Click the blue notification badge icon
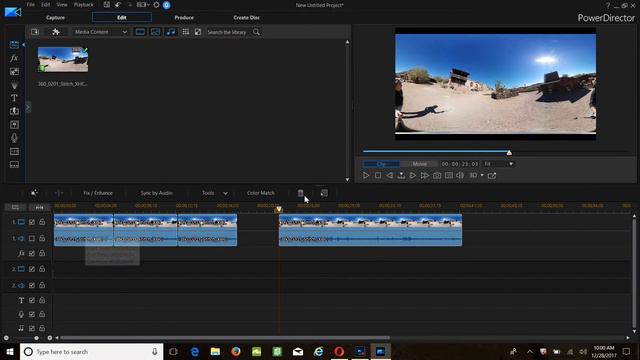 (x=167, y=5)
